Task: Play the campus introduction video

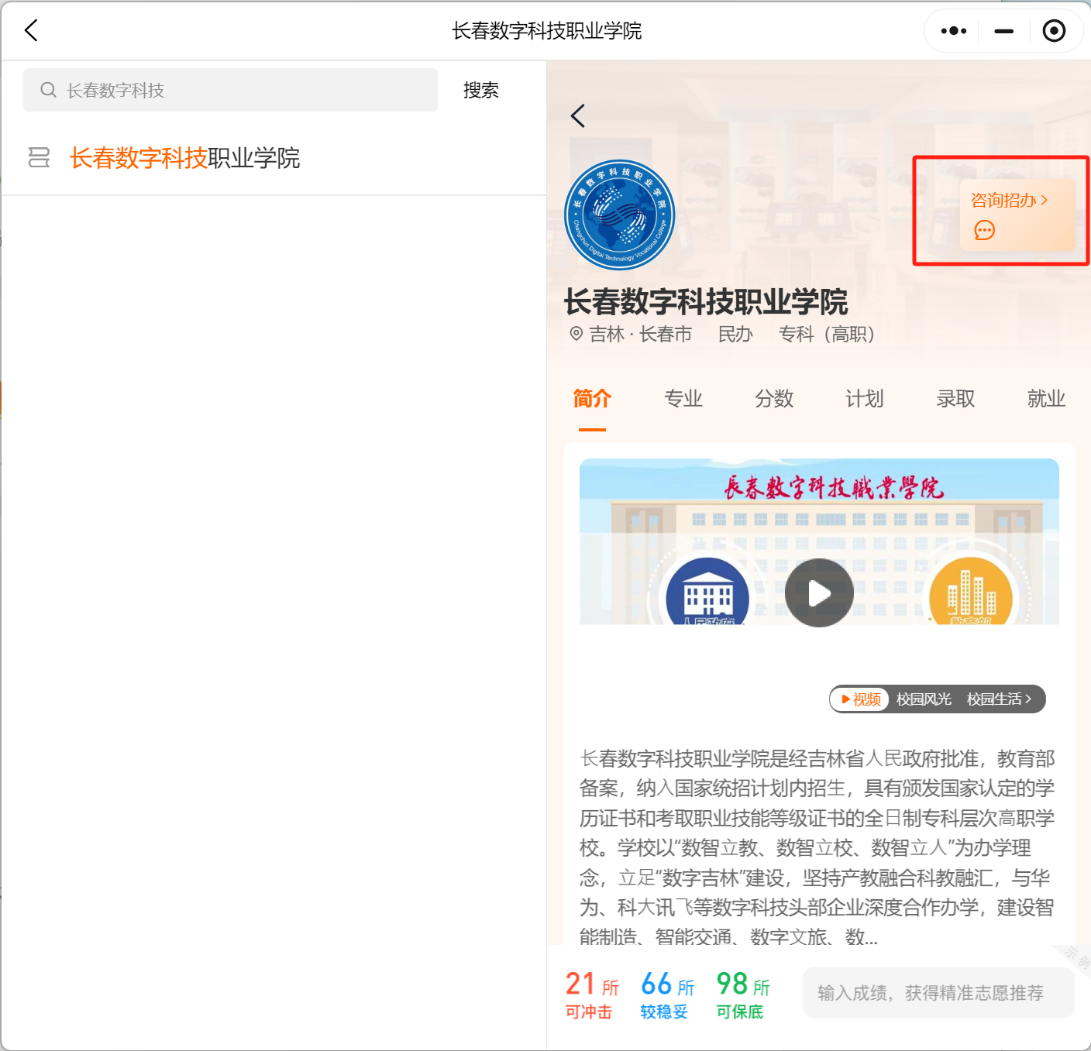Action: click(x=819, y=593)
